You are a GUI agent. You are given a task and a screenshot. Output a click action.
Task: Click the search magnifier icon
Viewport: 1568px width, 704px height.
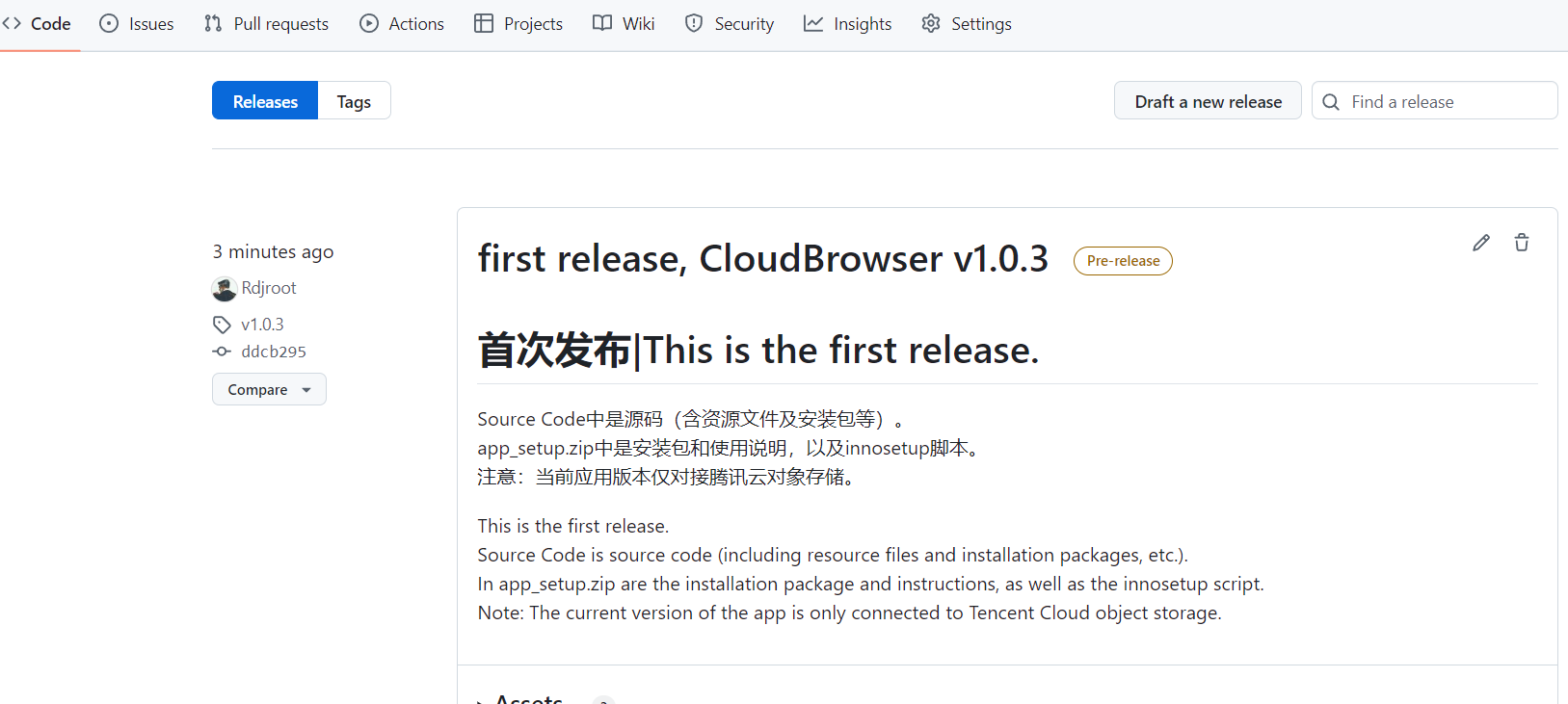click(x=1331, y=102)
